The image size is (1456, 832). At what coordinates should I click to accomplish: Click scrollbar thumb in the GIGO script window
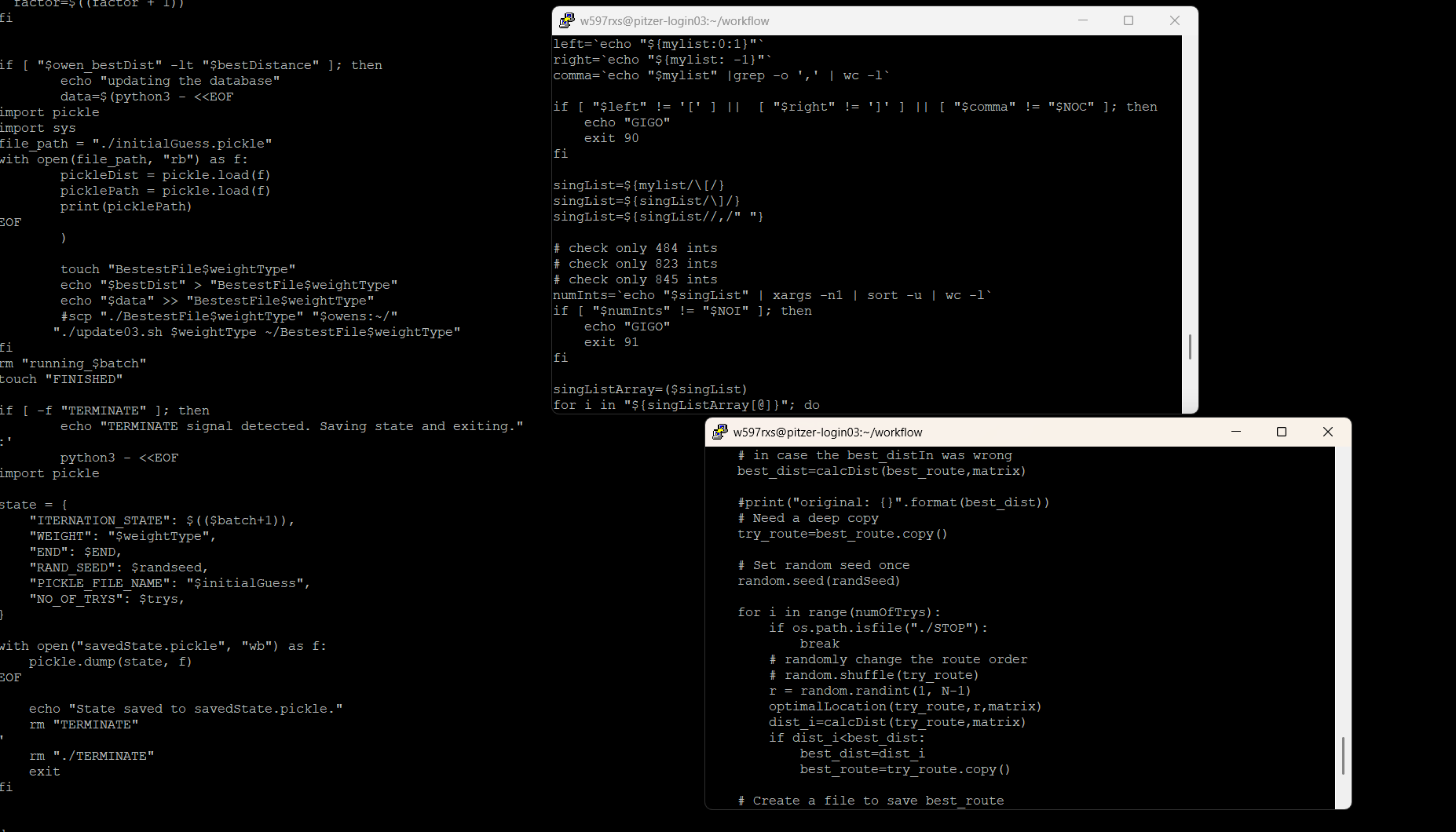[x=1190, y=346]
